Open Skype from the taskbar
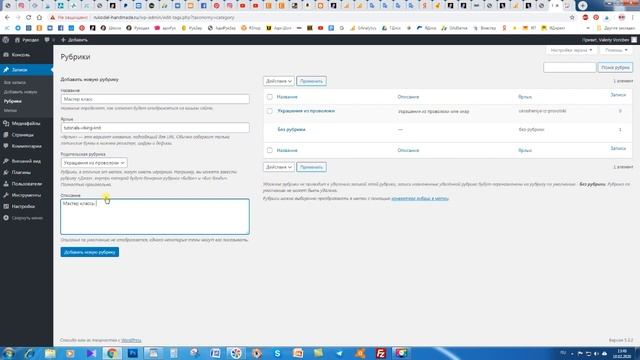This screenshot has width=640, height=360. 277,353
